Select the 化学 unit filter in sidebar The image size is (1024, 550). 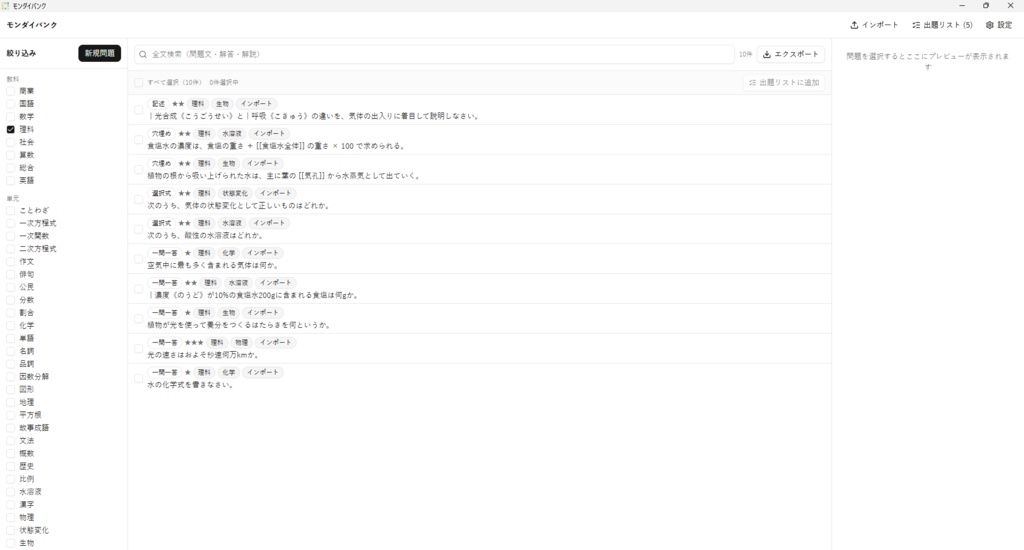tap(10, 325)
